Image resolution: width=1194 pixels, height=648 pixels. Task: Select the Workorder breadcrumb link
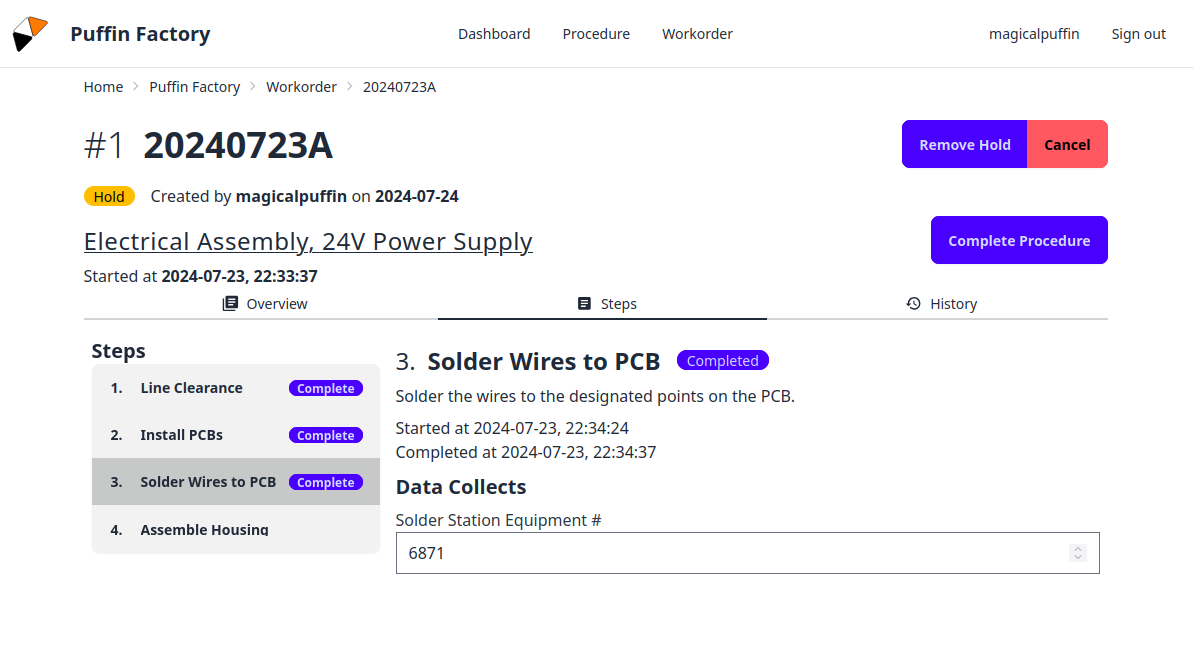tap(301, 87)
